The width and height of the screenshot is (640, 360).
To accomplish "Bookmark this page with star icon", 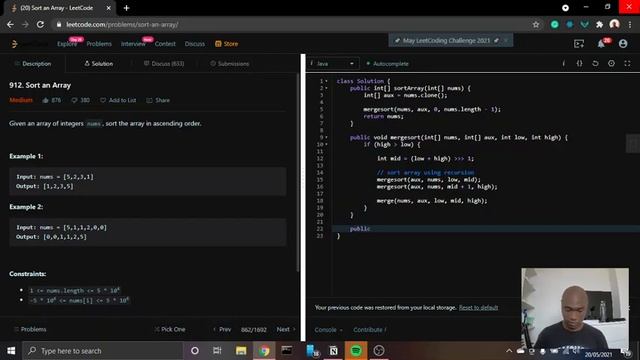I will [536, 24].
